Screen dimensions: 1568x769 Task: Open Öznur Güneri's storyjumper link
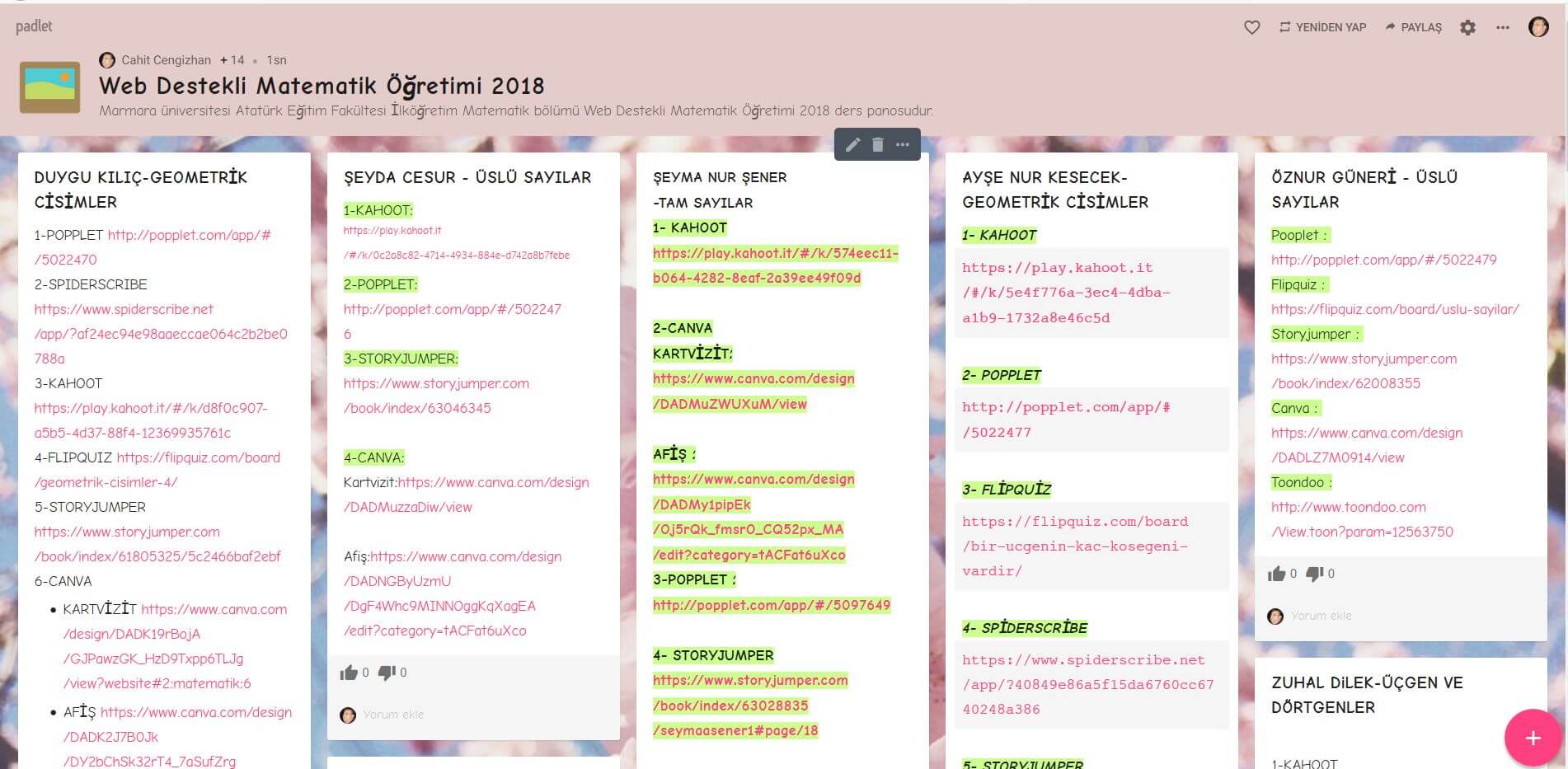[1364, 371]
